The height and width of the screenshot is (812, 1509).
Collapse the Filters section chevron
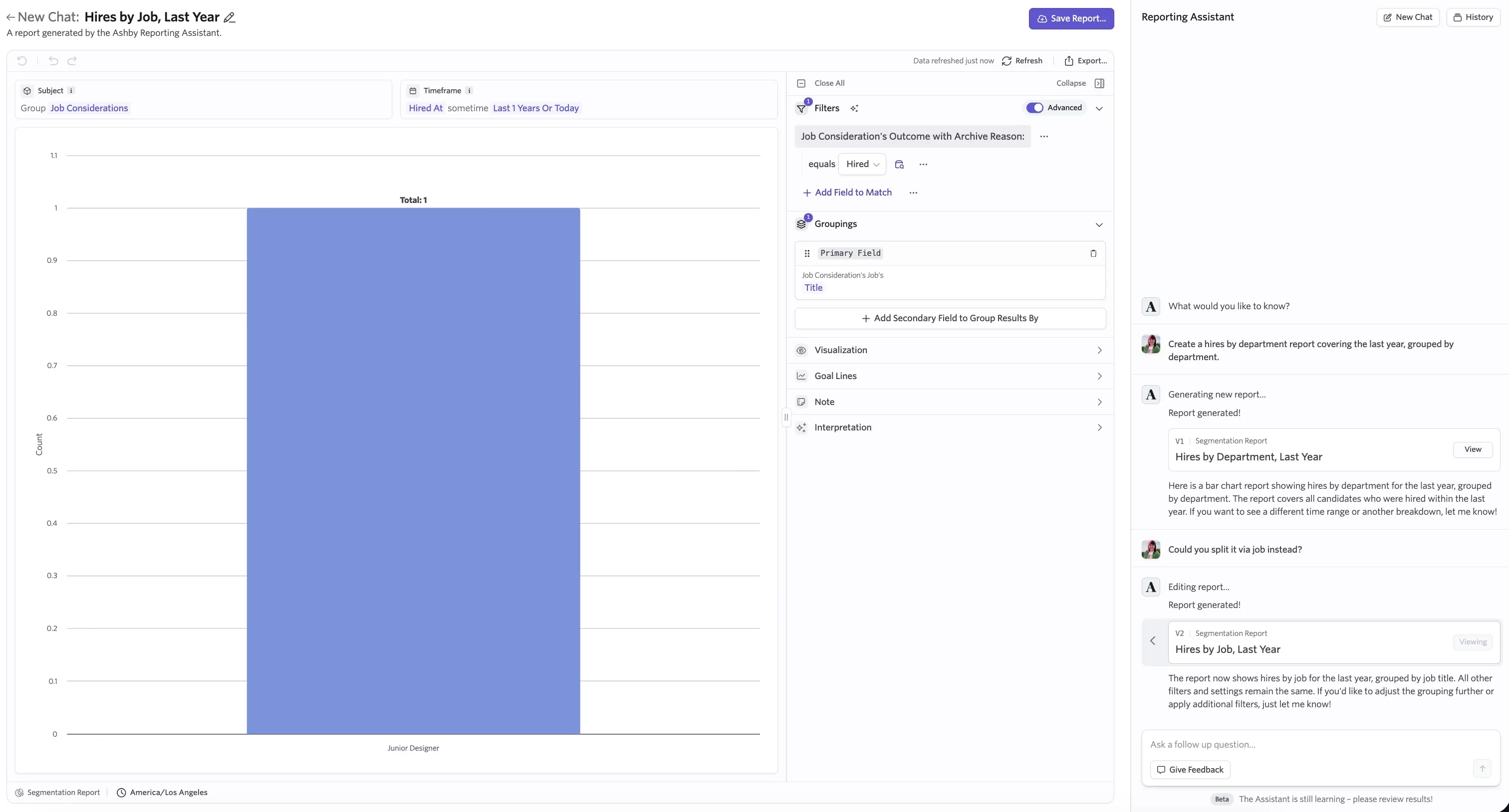point(1099,108)
